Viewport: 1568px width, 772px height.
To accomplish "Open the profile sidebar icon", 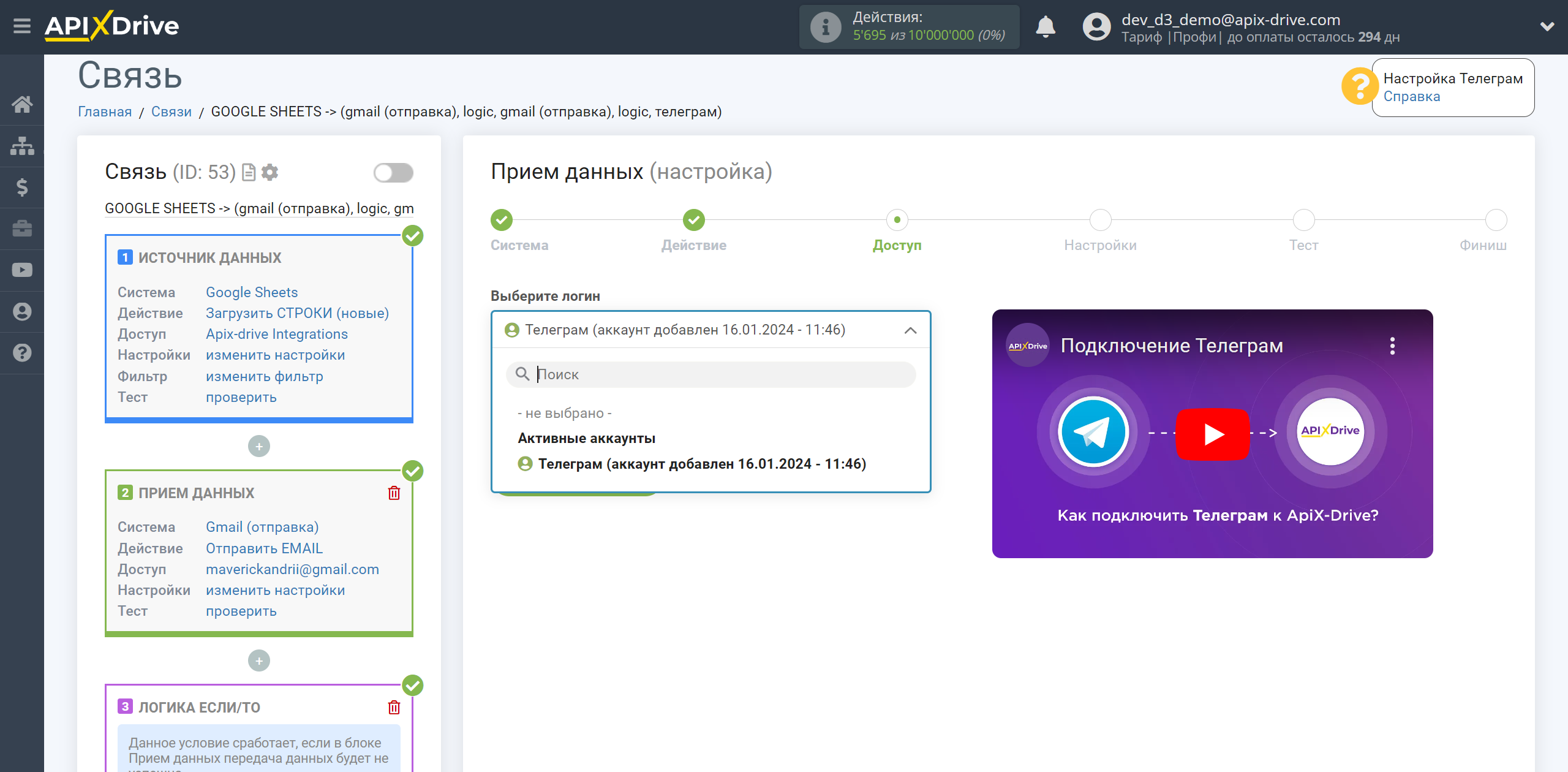I will (x=22, y=311).
